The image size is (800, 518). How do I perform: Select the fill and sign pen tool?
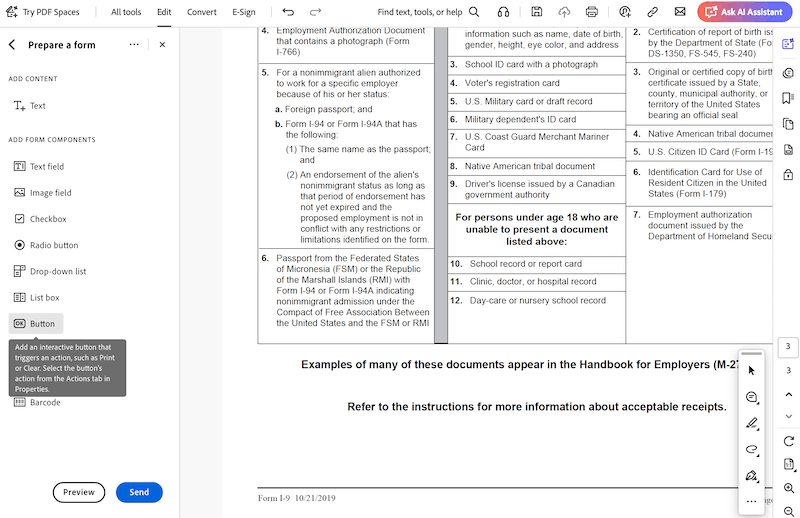[x=751, y=476]
